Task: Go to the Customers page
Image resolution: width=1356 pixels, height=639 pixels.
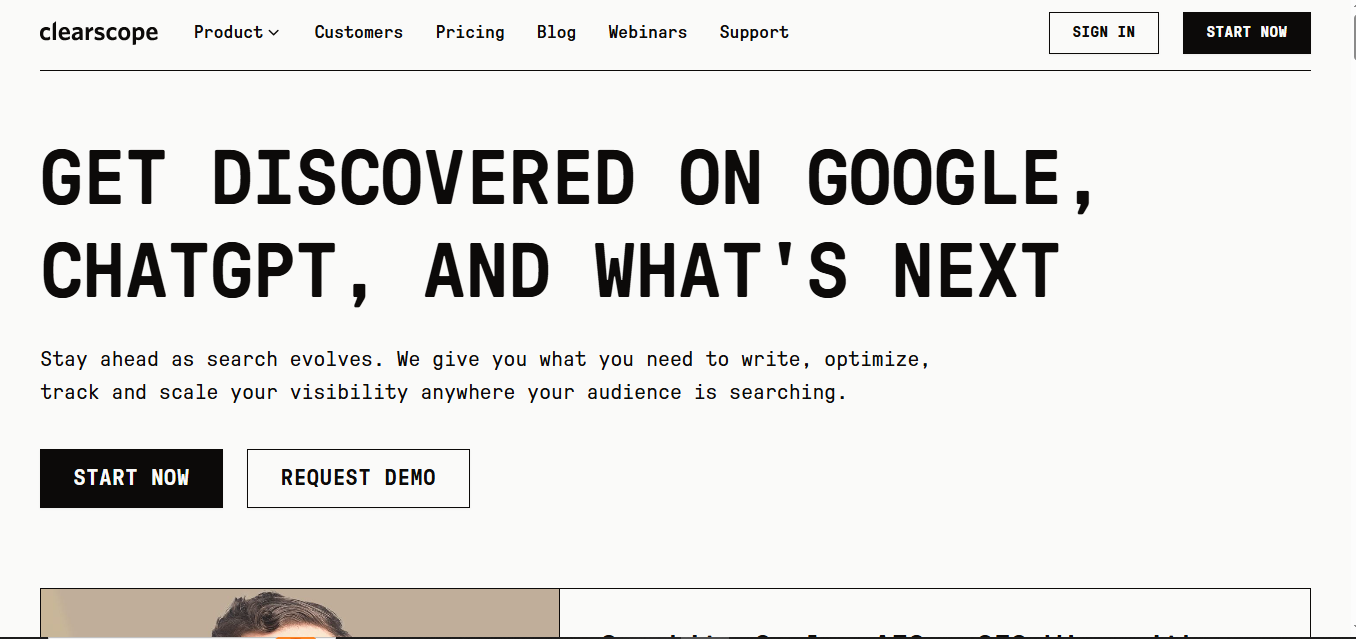Action: coord(358,32)
